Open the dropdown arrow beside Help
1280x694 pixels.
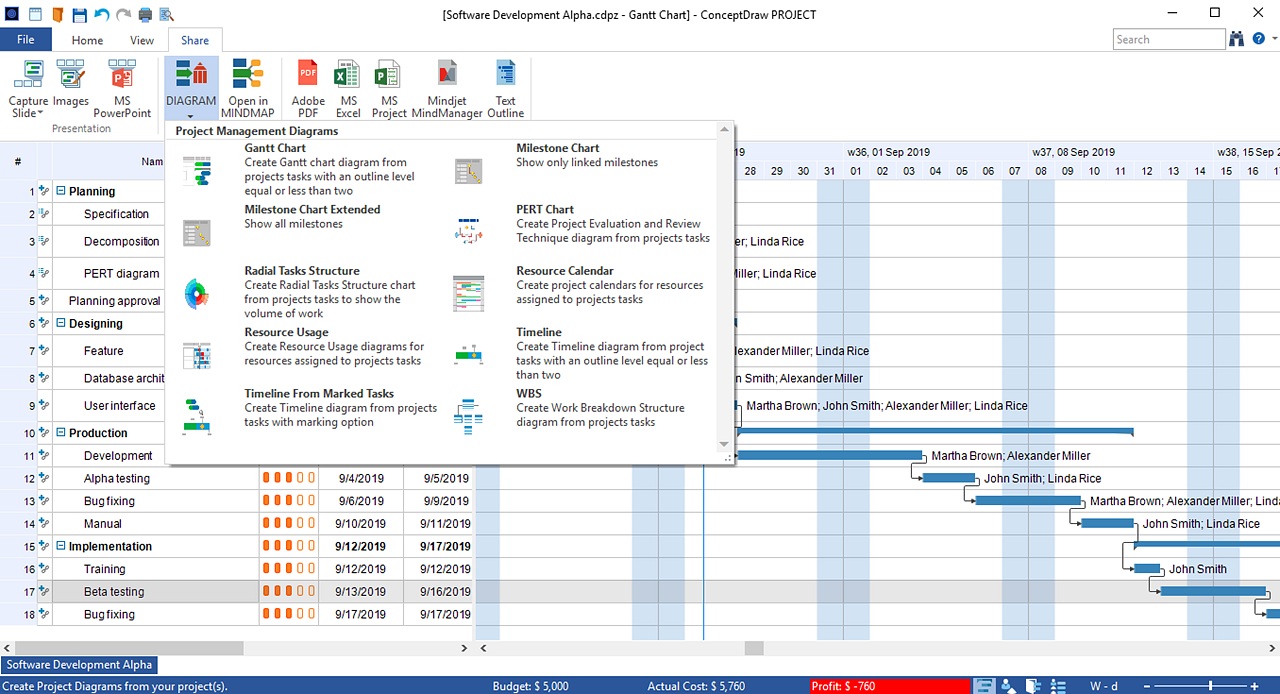[x=1274, y=39]
